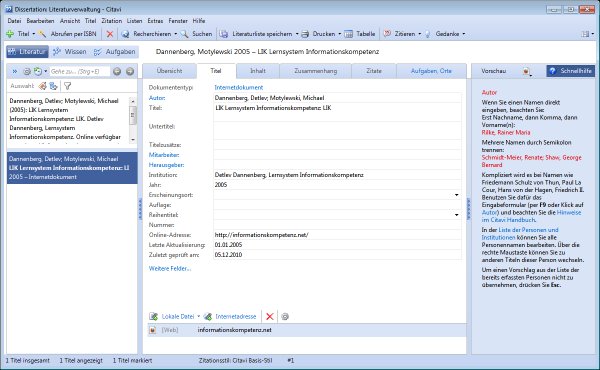Click the Autor field label link
Image resolution: width=600 pixels, height=370 pixels.
pyautogui.click(x=157, y=98)
